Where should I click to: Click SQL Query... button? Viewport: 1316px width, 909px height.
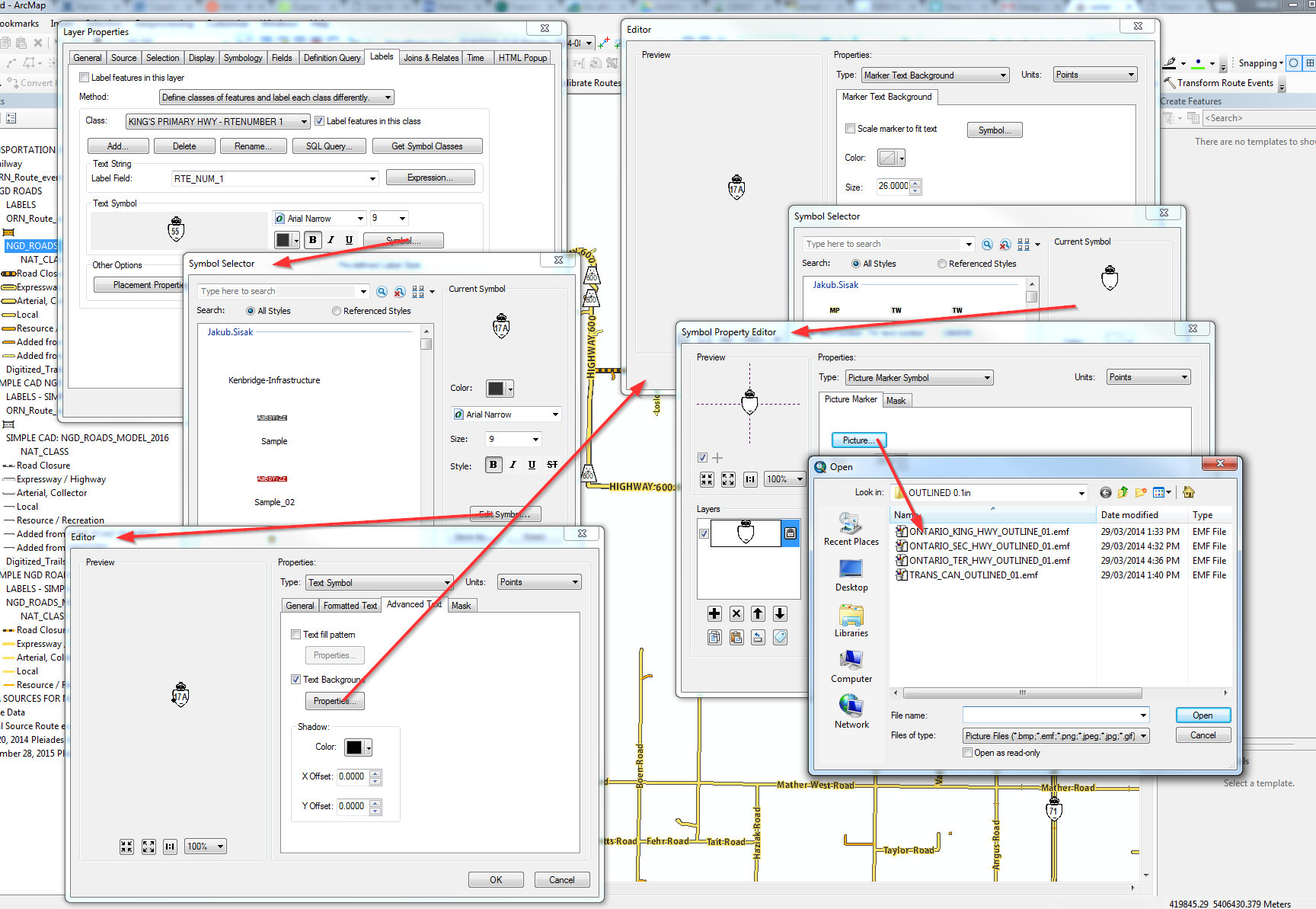click(x=329, y=146)
